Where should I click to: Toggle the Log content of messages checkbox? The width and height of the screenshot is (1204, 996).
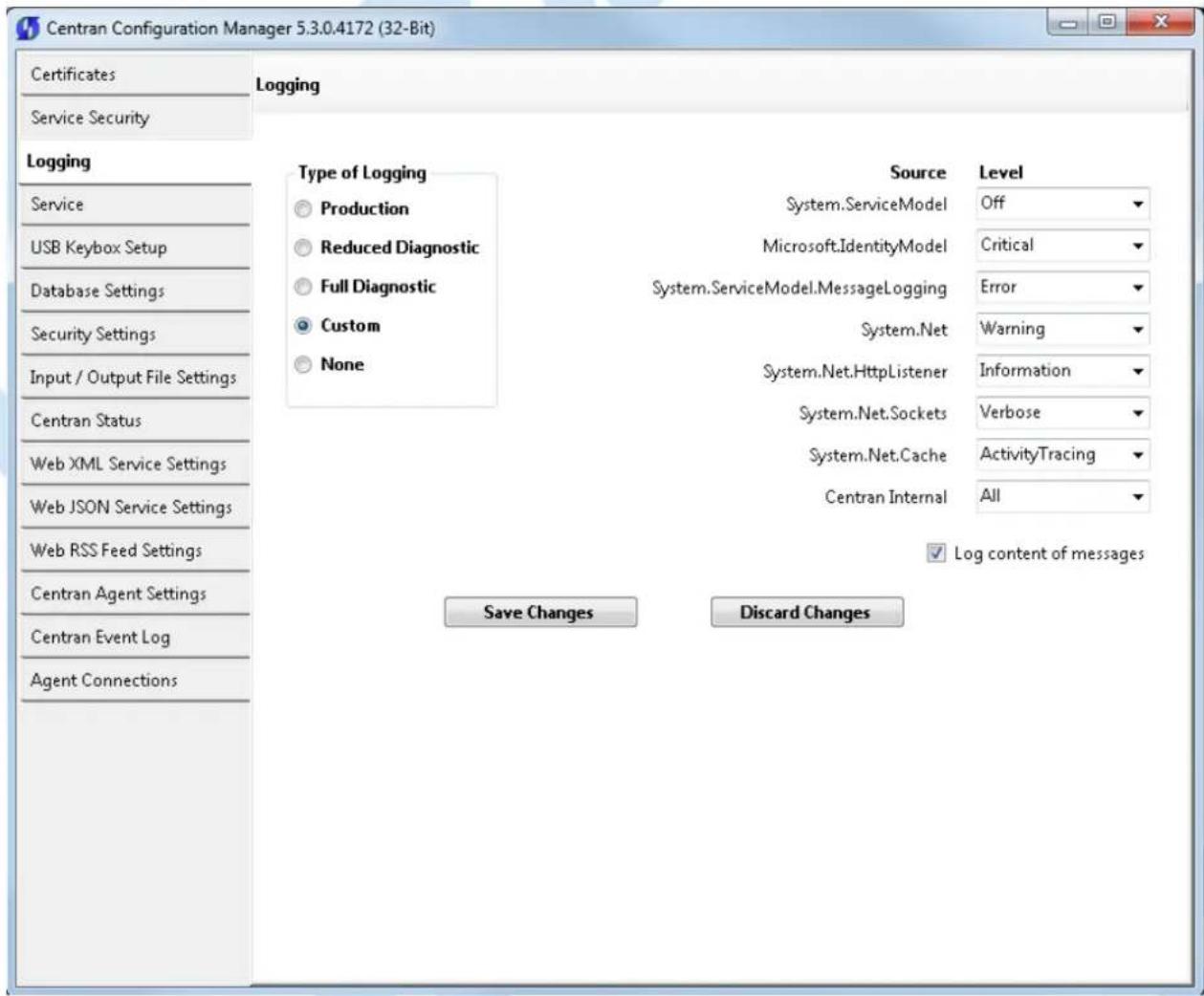[x=936, y=552]
